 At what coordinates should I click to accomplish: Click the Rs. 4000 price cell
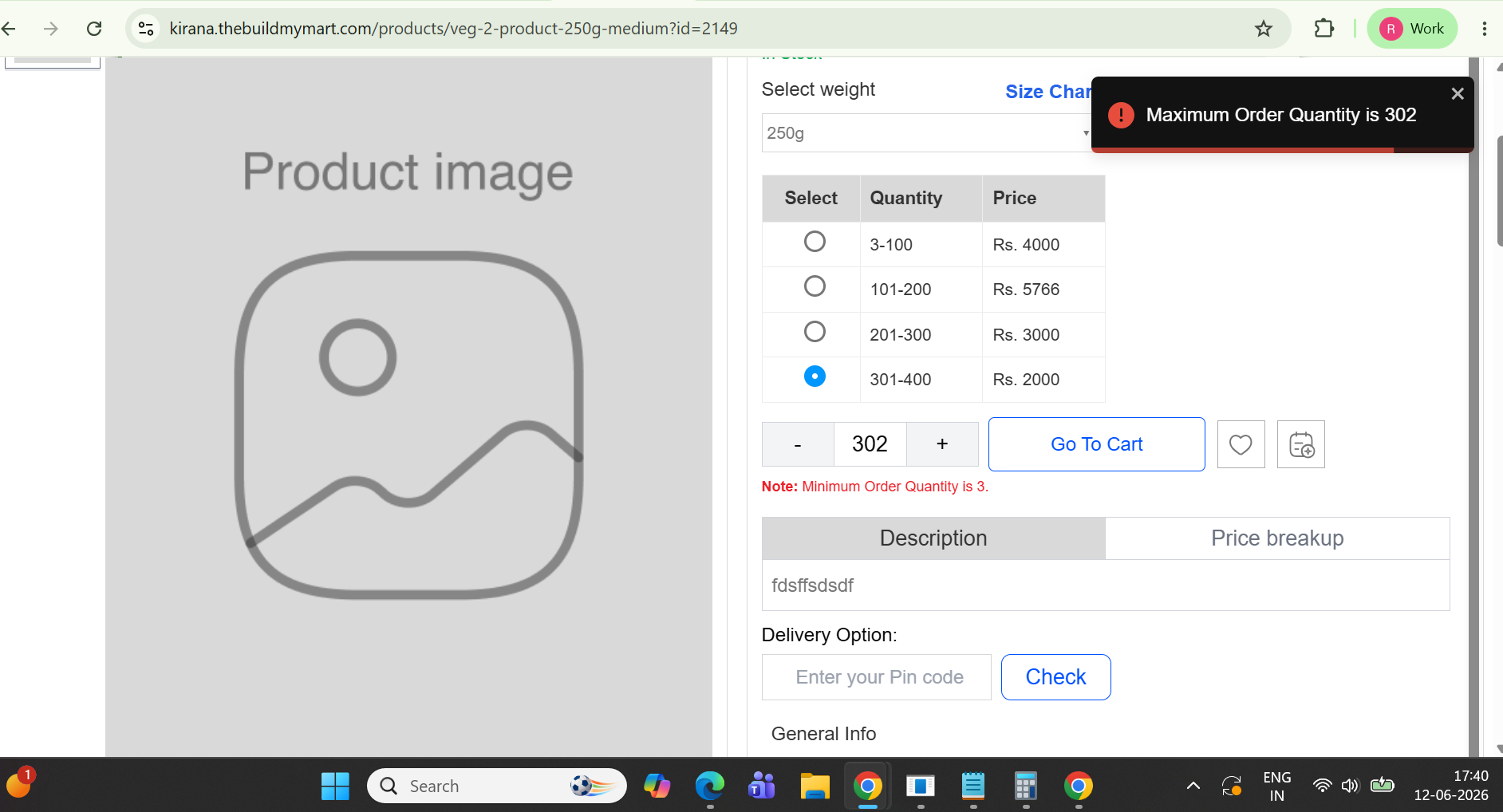pyautogui.click(x=1043, y=245)
